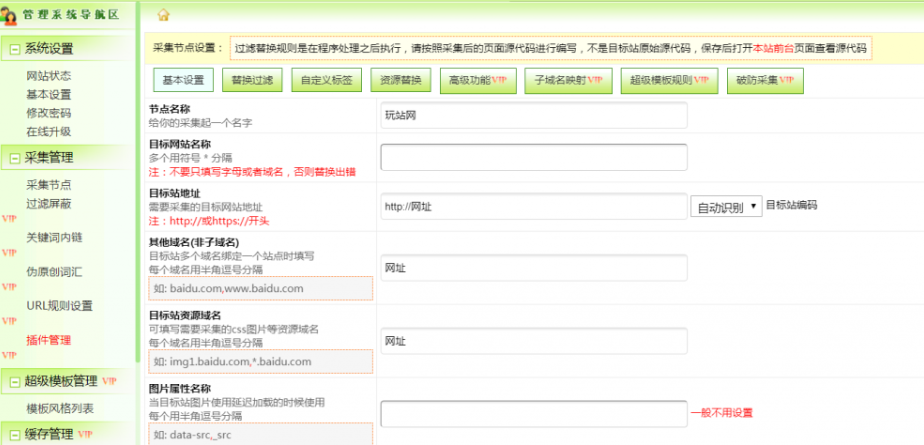Open the 破防采集 VIP tab

pos(764,79)
